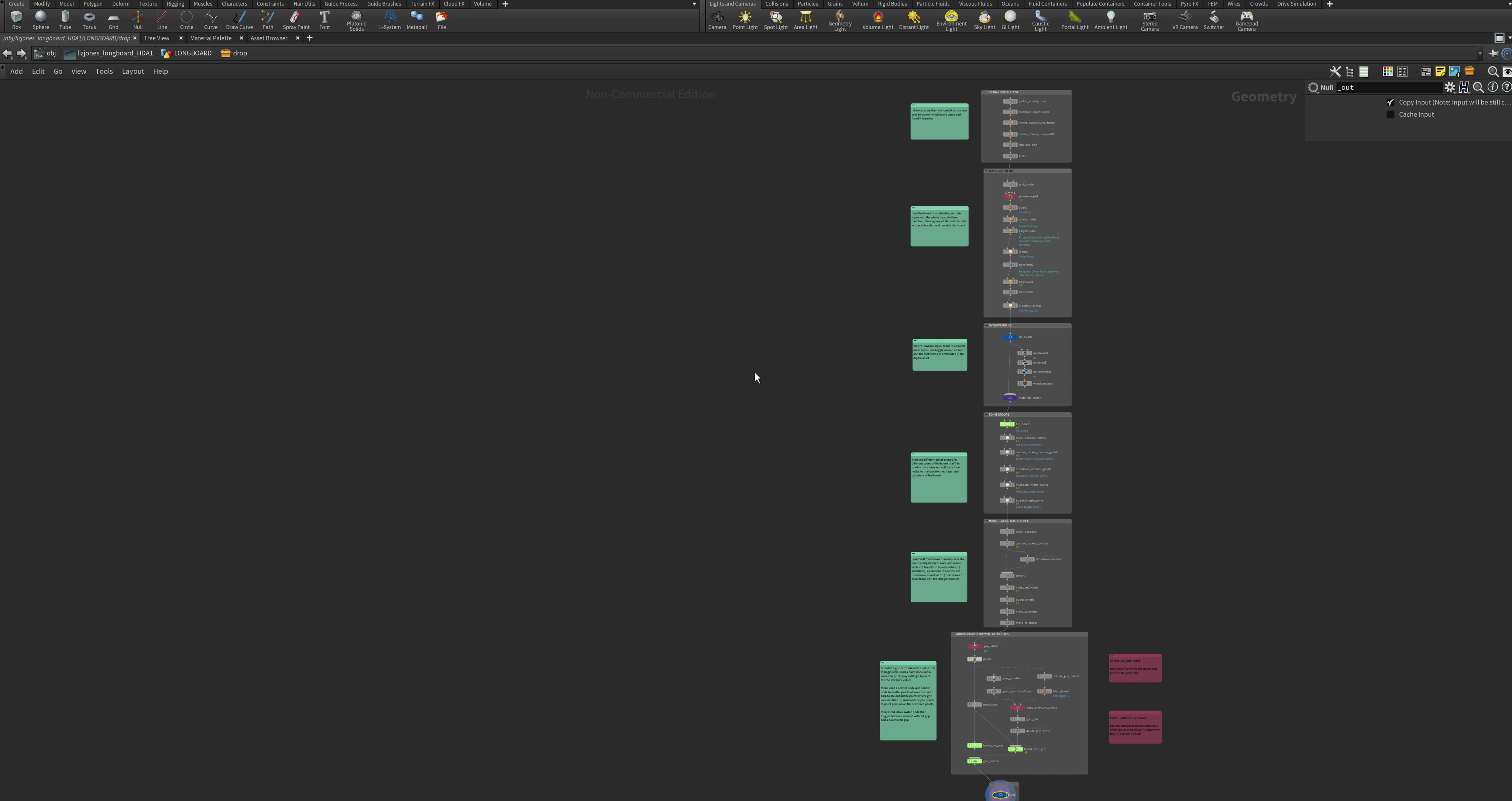The width and height of the screenshot is (1512, 801).
Task: Select the Line shelf tool
Action: (162, 20)
